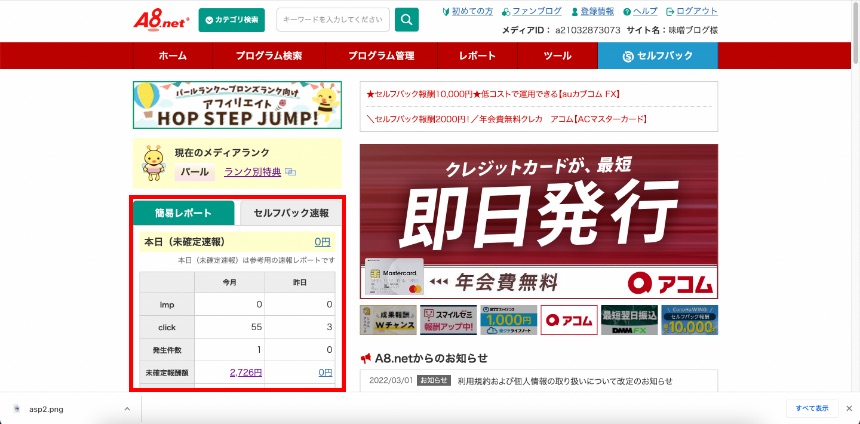860x424 pixels.
Task: Click the small アコム thumbnail banner
Action: click(x=569, y=320)
